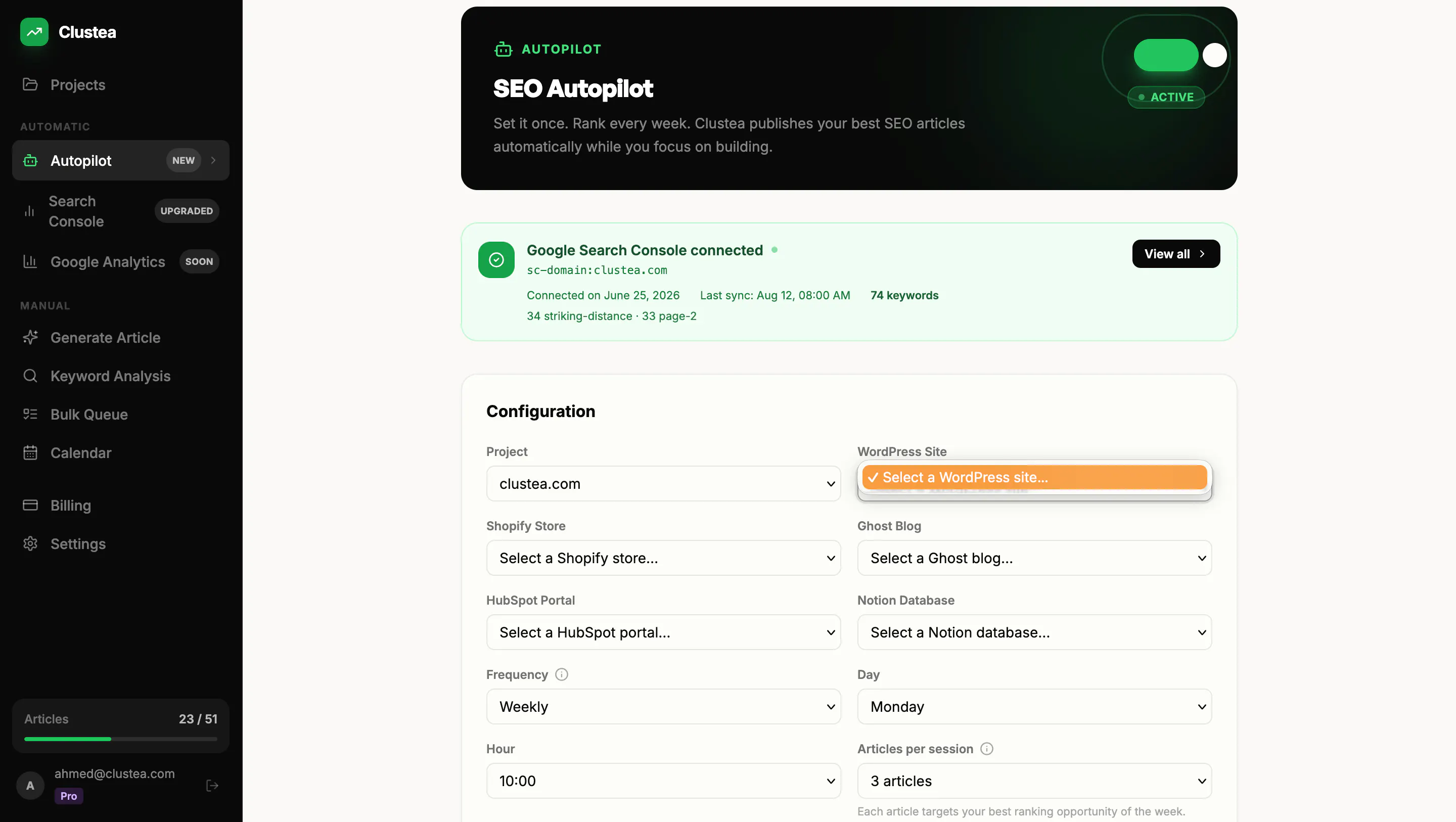This screenshot has width=1456, height=822.
Task: Click the Frequency info icon
Action: (x=561, y=674)
